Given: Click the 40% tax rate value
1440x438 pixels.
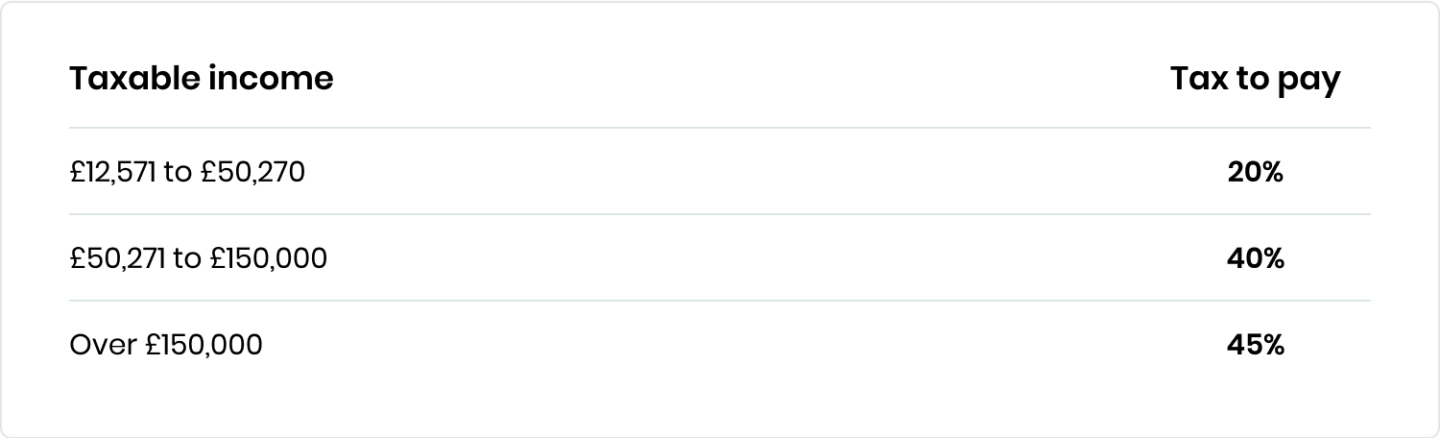Looking at the screenshot, I should click(x=1255, y=259).
